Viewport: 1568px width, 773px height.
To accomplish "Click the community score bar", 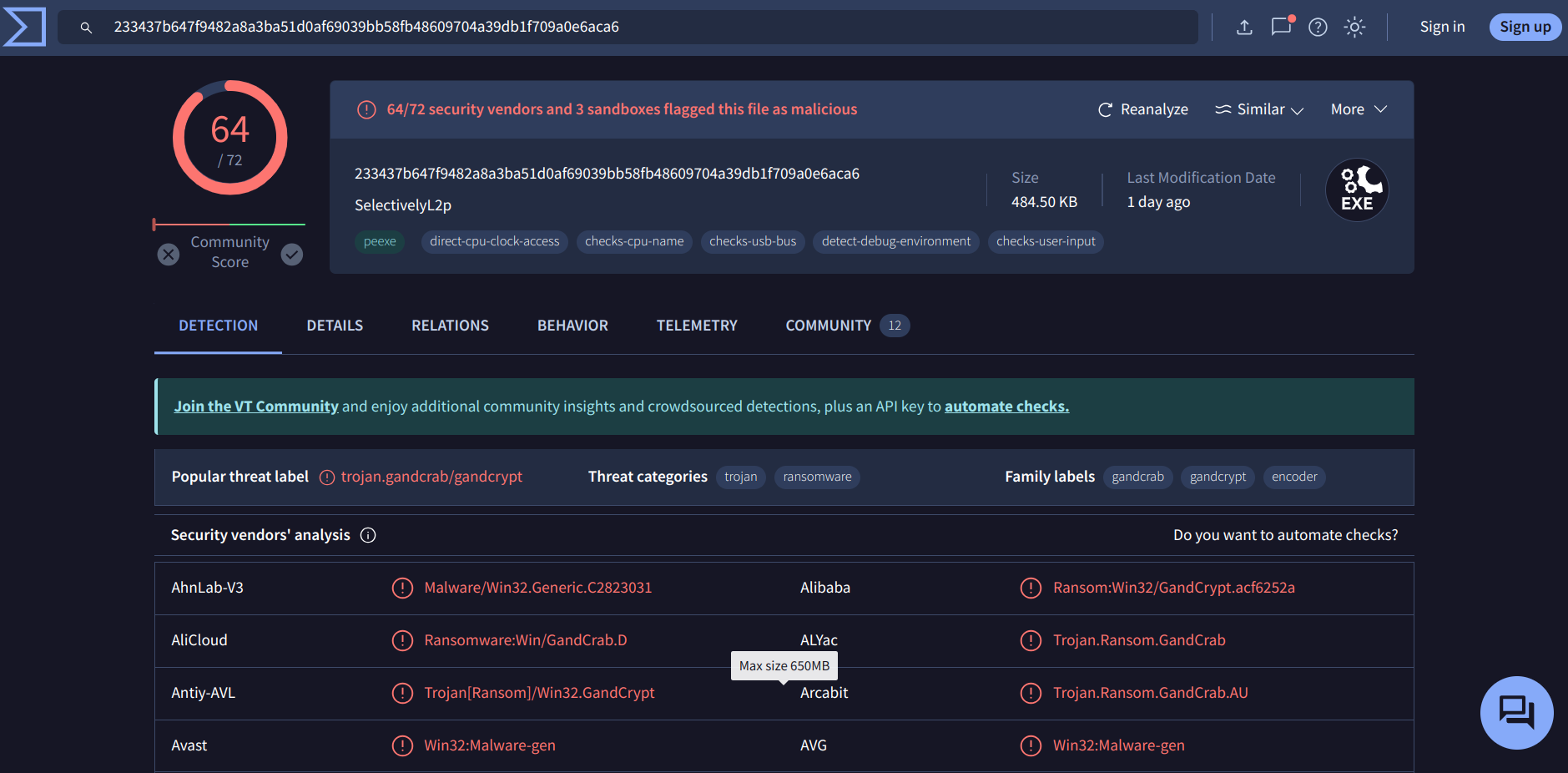I will tap(229, 225).
